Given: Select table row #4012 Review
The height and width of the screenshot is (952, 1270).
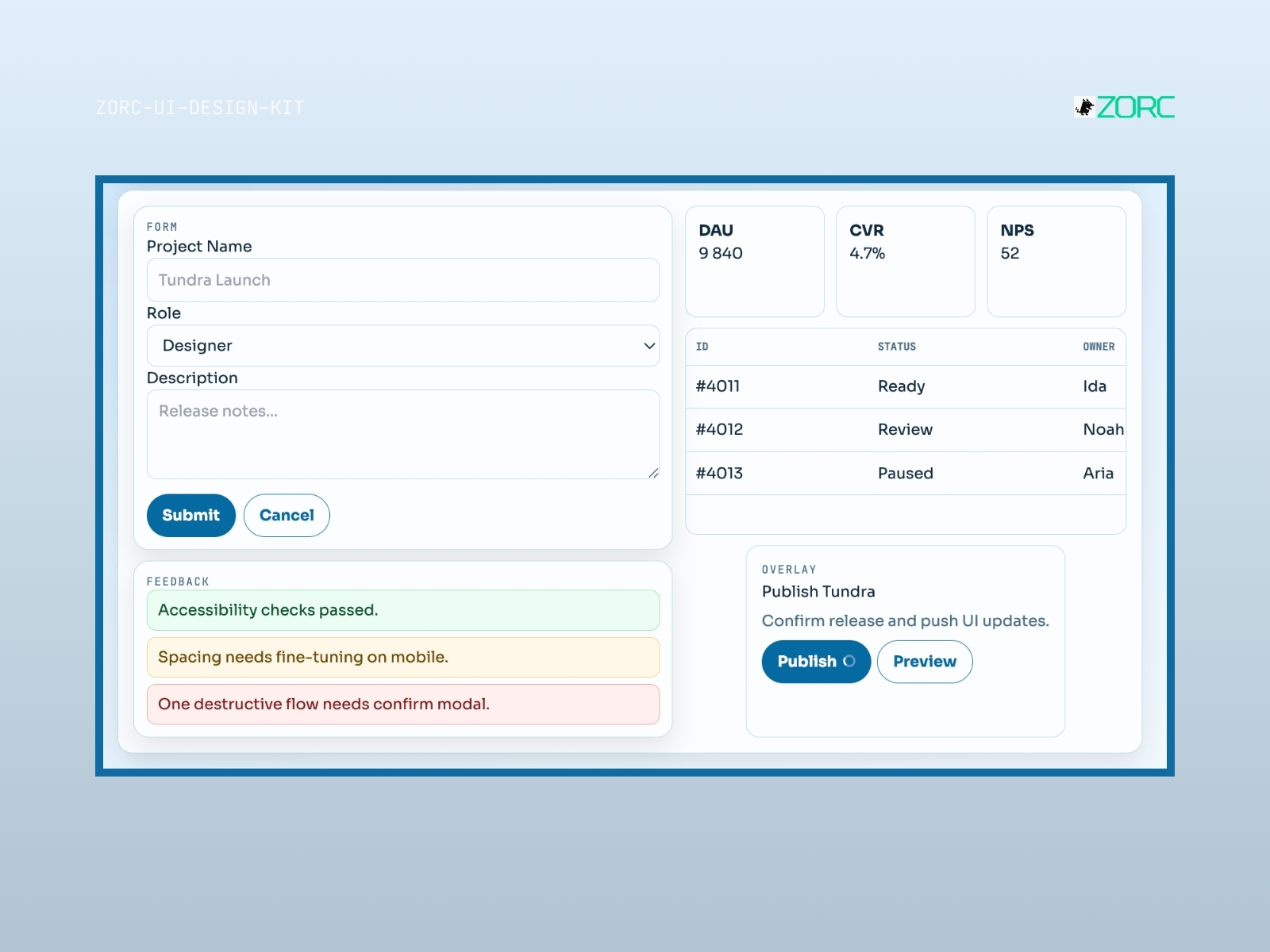Looking at the screenshot, I should [906, 430].
